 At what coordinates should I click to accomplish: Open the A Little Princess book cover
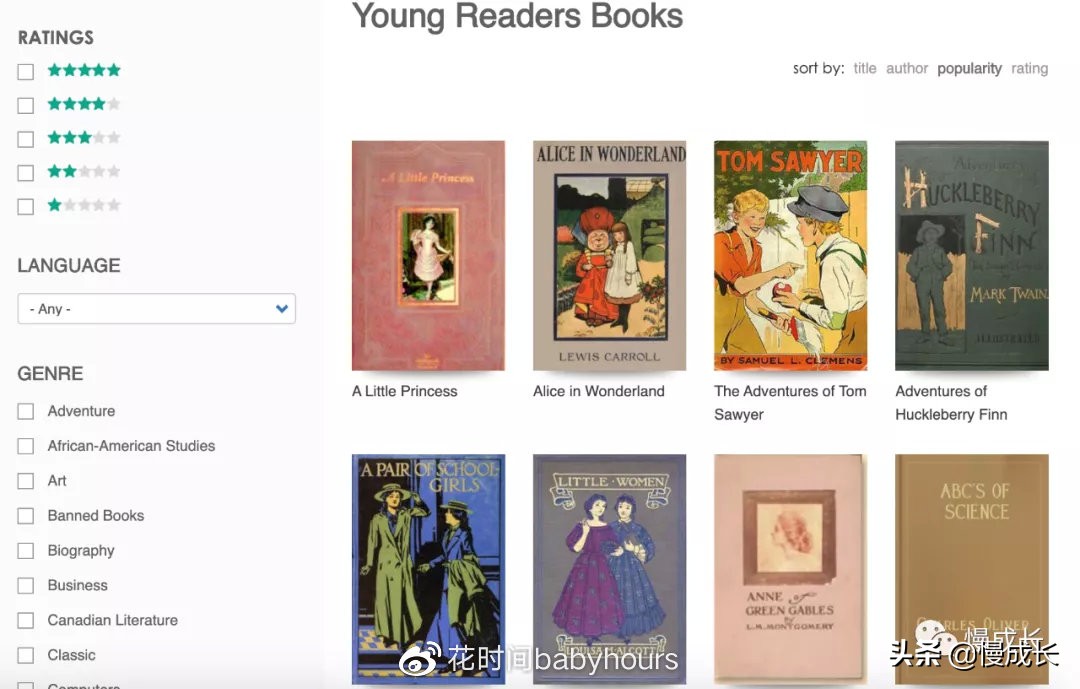428,256
